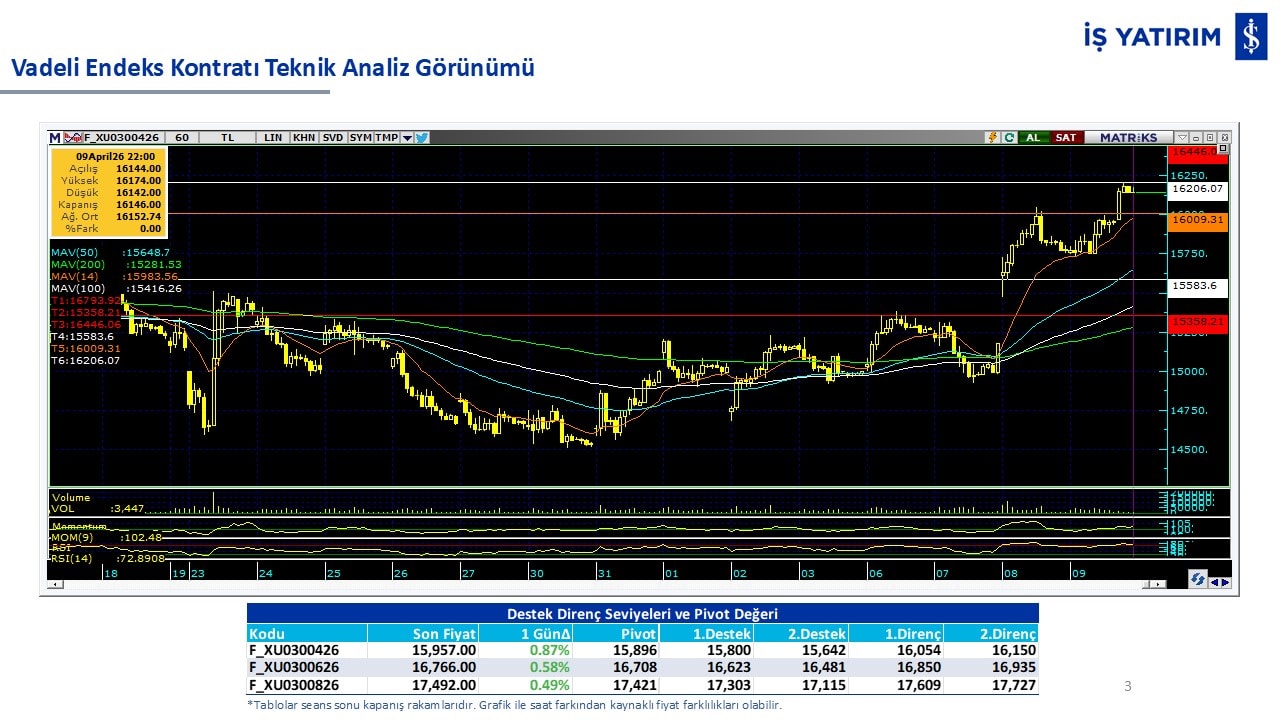The image size is (1280, 720).
Task: Expand the window menu triangle beside MATRIKS
Action: 1182,138
